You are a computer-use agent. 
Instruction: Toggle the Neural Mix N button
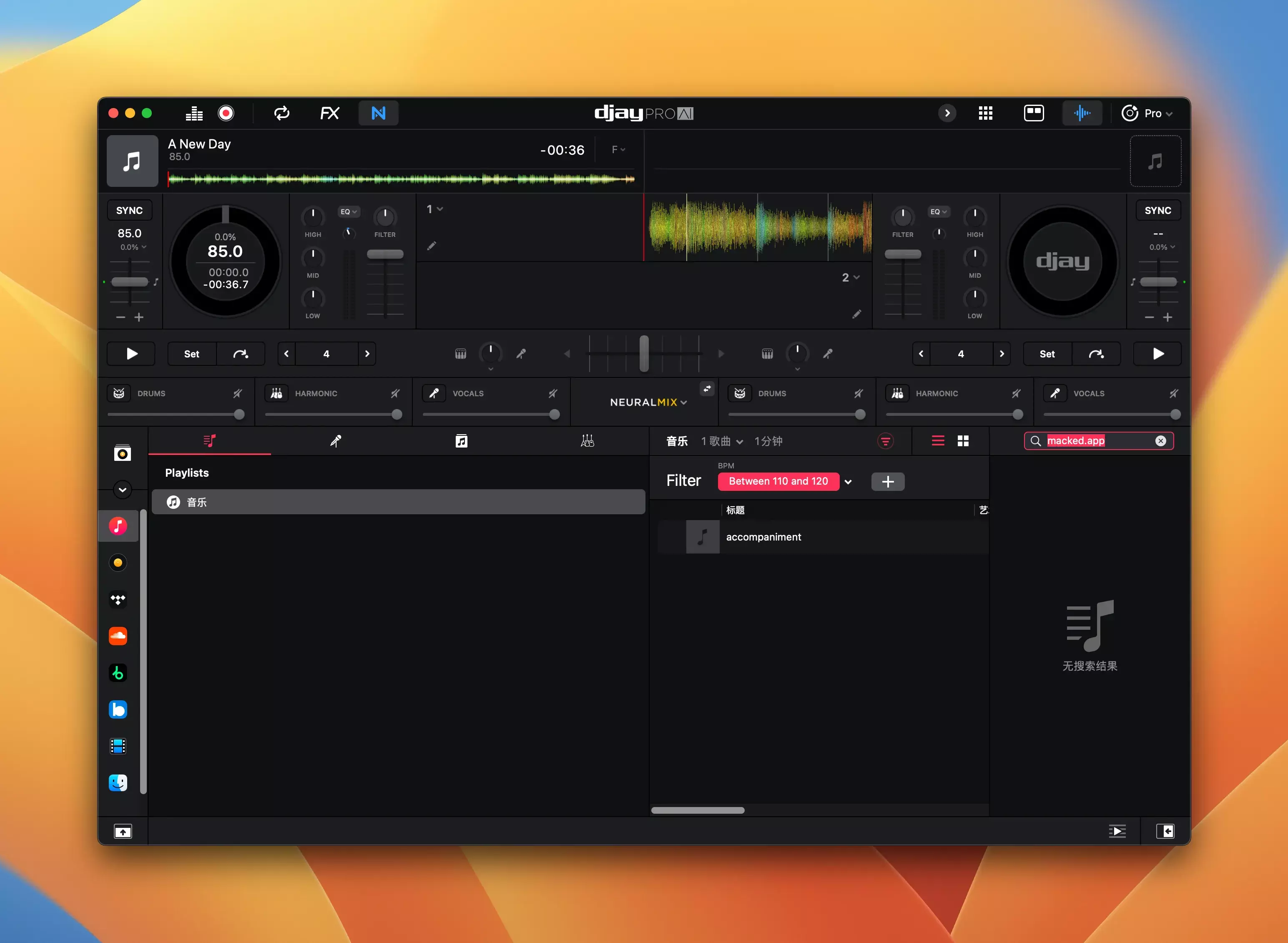click(378, 113)
